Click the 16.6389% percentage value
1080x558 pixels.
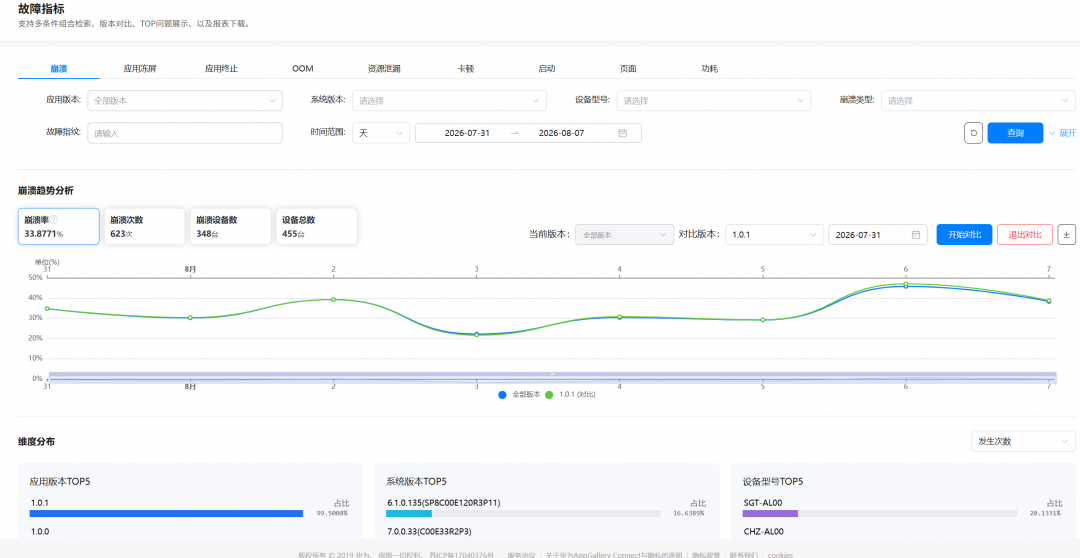pyautogui.click(x=689, y=513)
